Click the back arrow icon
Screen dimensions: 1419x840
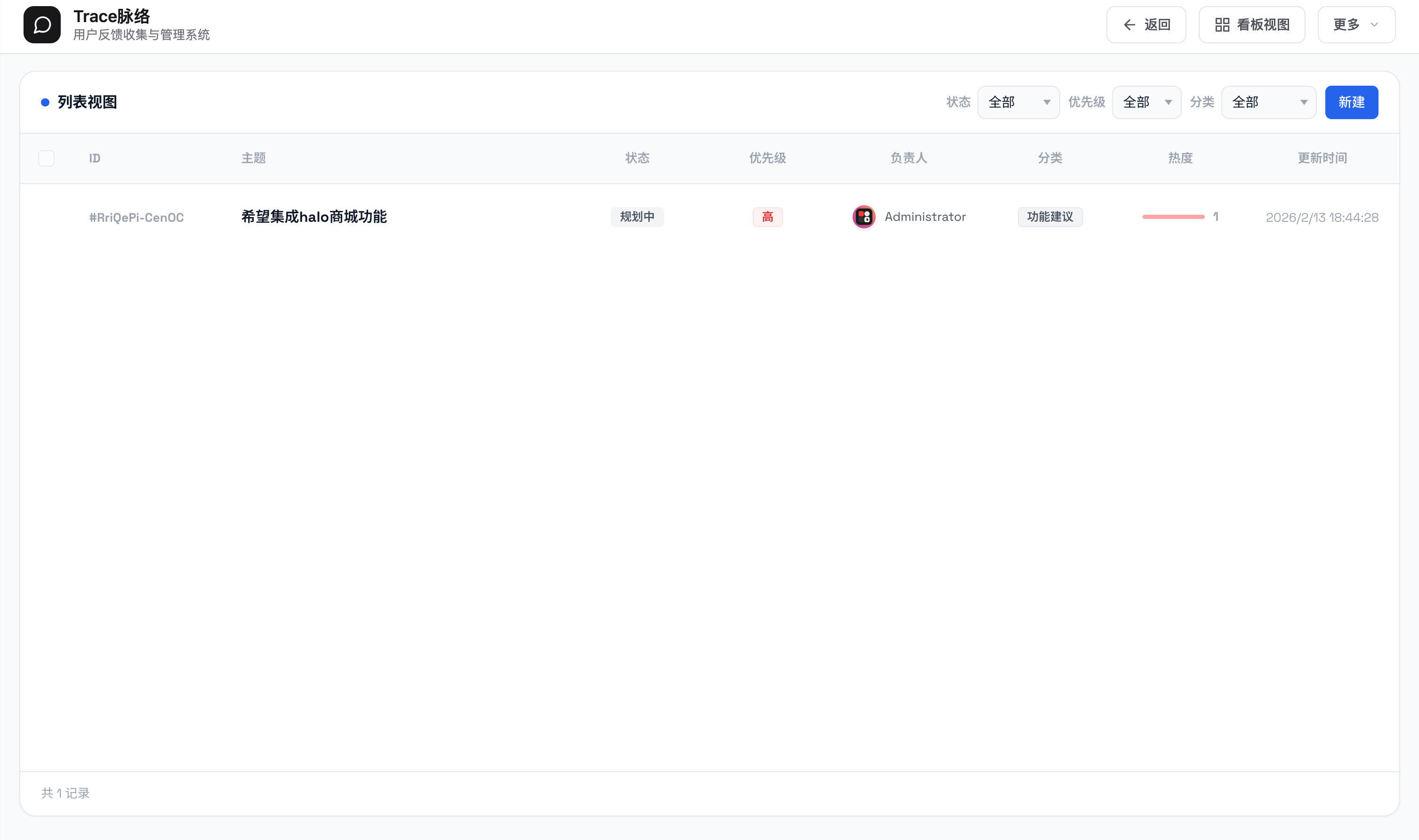[x=1129, y=25]
